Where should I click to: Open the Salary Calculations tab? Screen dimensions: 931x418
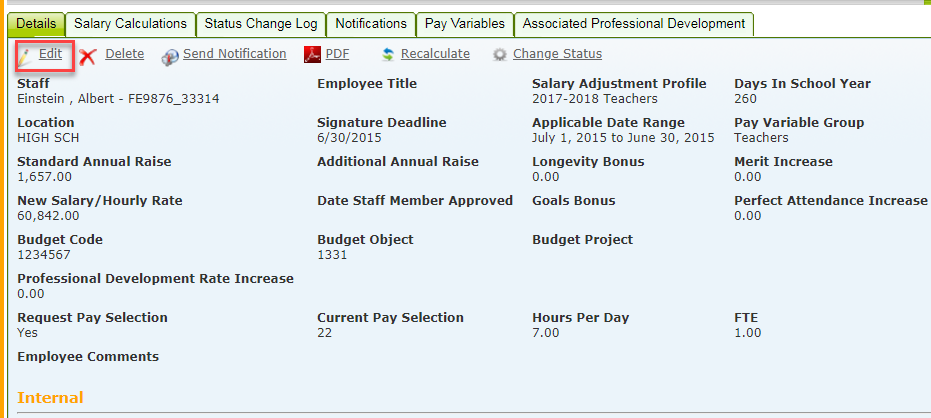click(130, 24)
